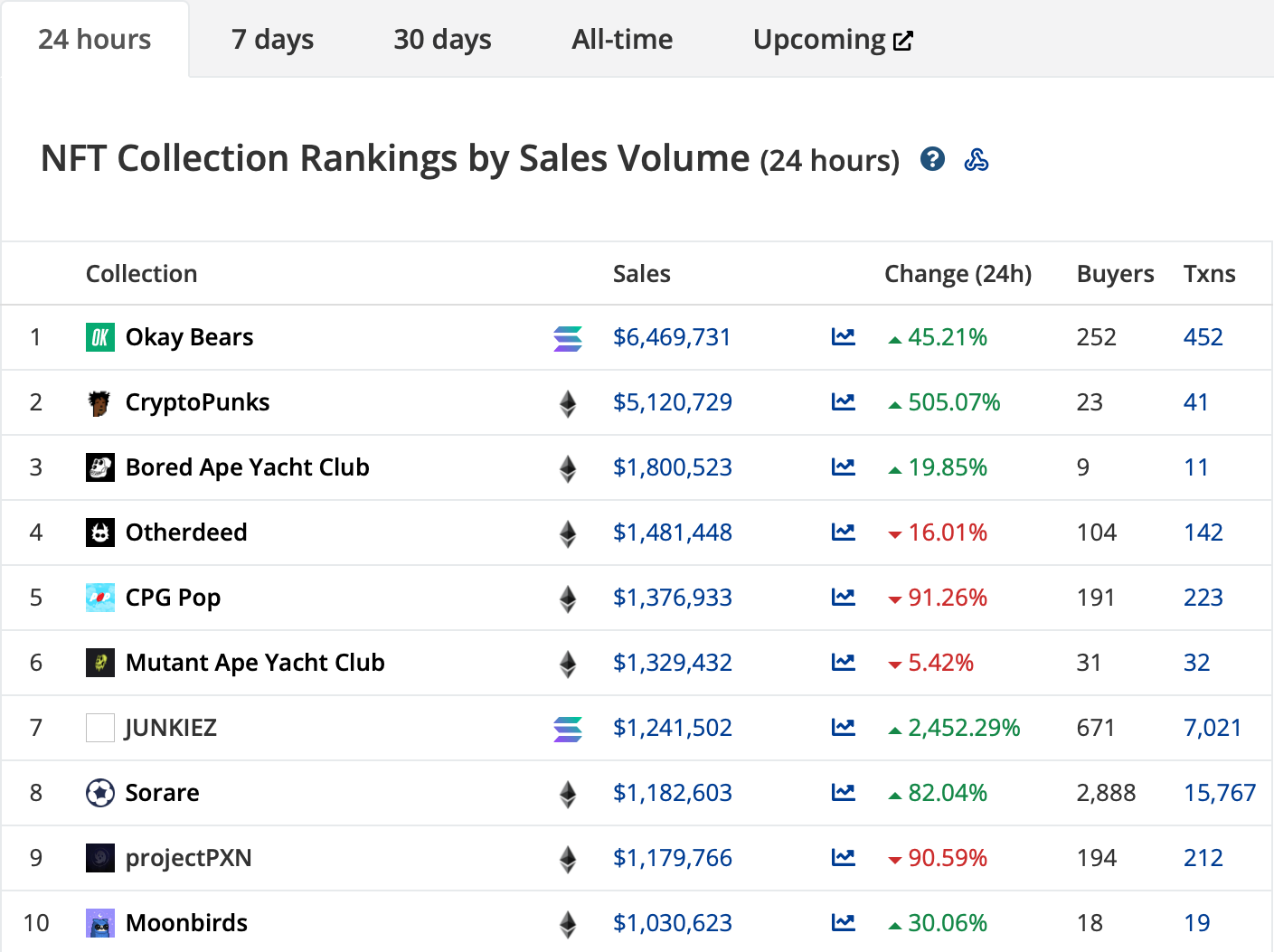Click the webhook icon next to the title
Screen dimensions: 1274x952
pos(977,160)
